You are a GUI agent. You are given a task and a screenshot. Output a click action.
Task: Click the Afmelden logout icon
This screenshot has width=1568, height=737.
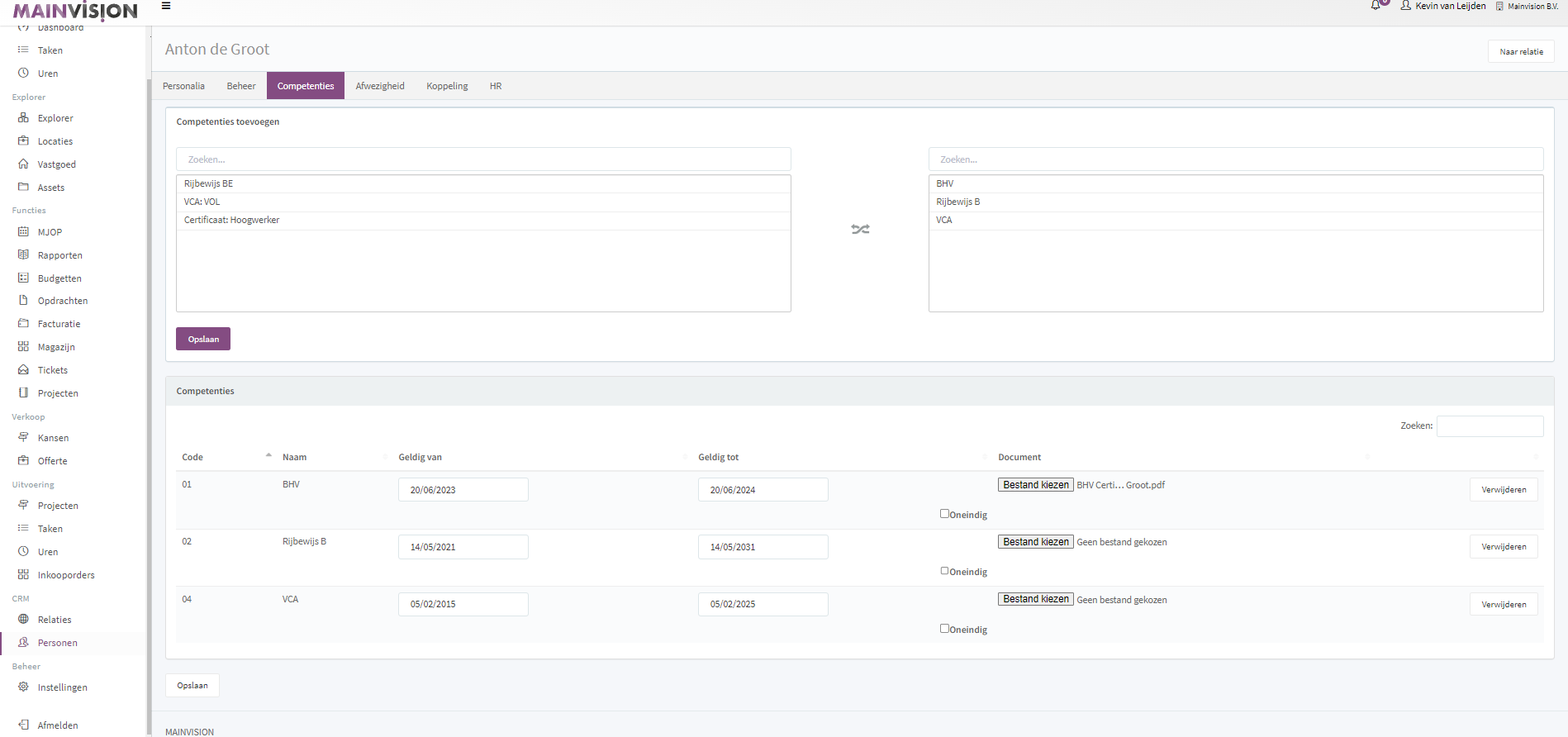tap(23, 725)
